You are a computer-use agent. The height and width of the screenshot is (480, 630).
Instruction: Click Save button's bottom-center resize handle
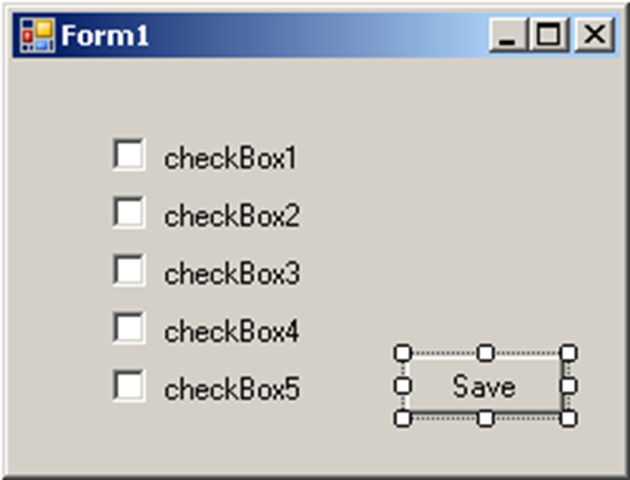coord(485,418)
